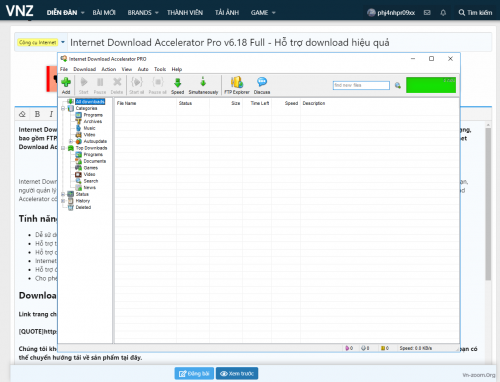The height and width of the screenshot is (382, 500).
Task: Open the File menu
Action: [64, 69]
